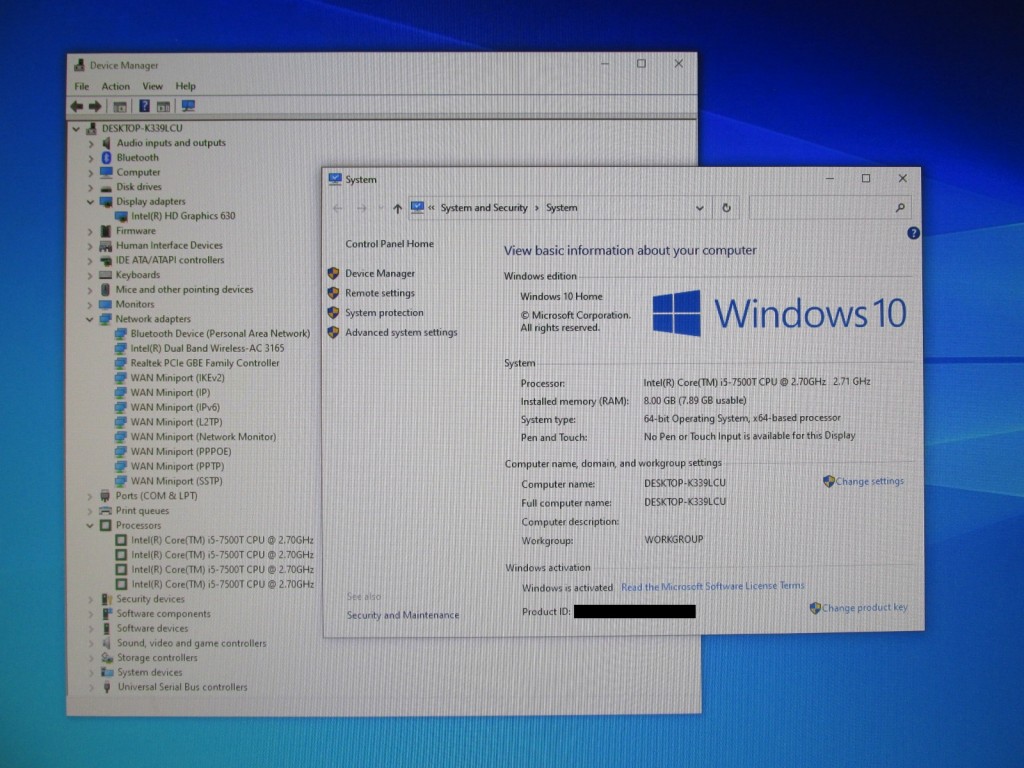Open help with System window's blue question-mark icon
Image resolution: width=1024 pixels, height=768 pixels.
click(914, 232)
